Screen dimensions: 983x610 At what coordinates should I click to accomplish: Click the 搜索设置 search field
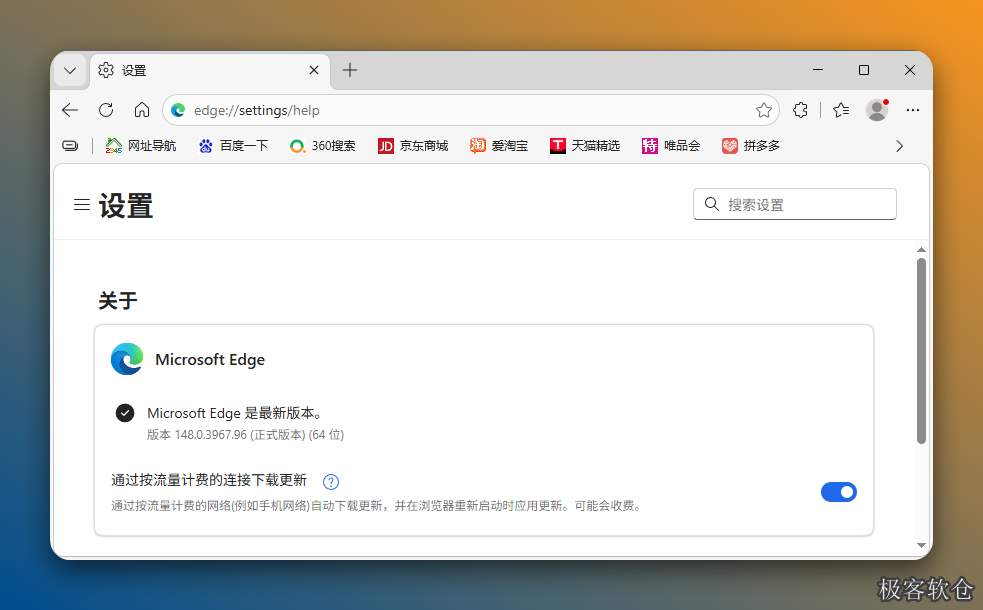(795, 204)
